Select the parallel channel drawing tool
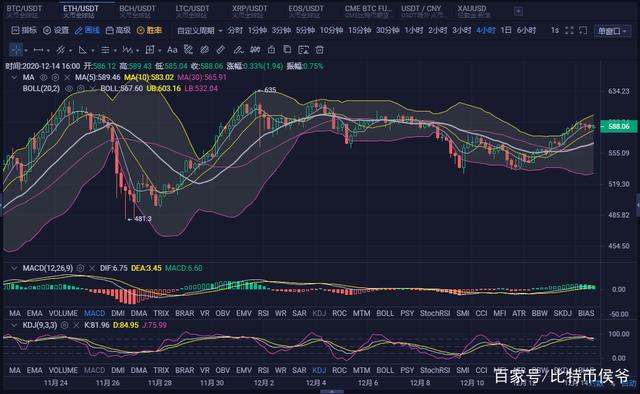The height and width of the screenshot is (394, 640). pos(60,50)
